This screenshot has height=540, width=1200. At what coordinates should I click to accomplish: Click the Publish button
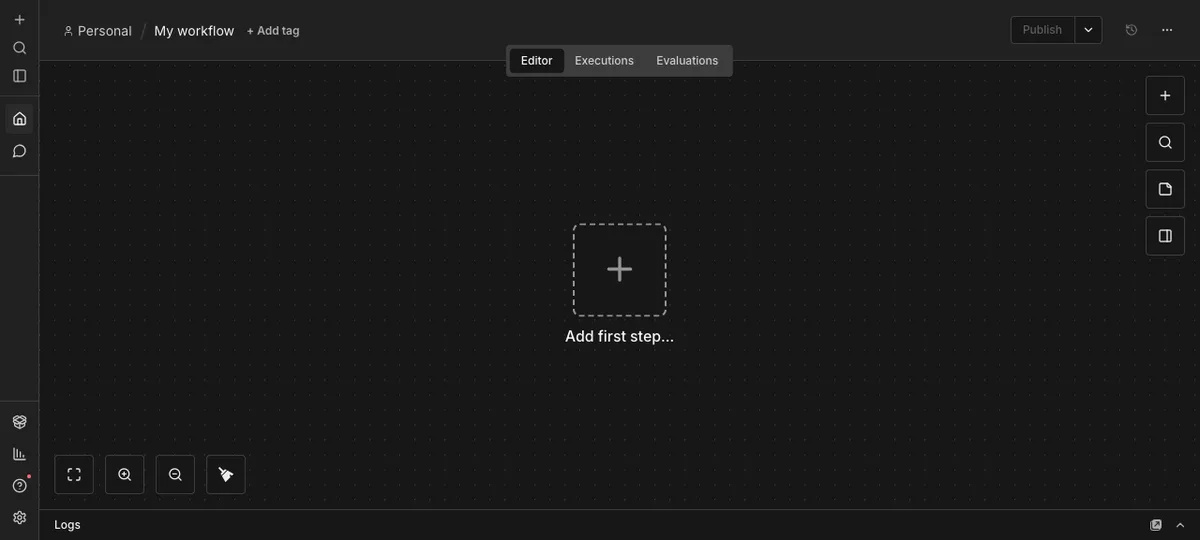[1043, 30]
